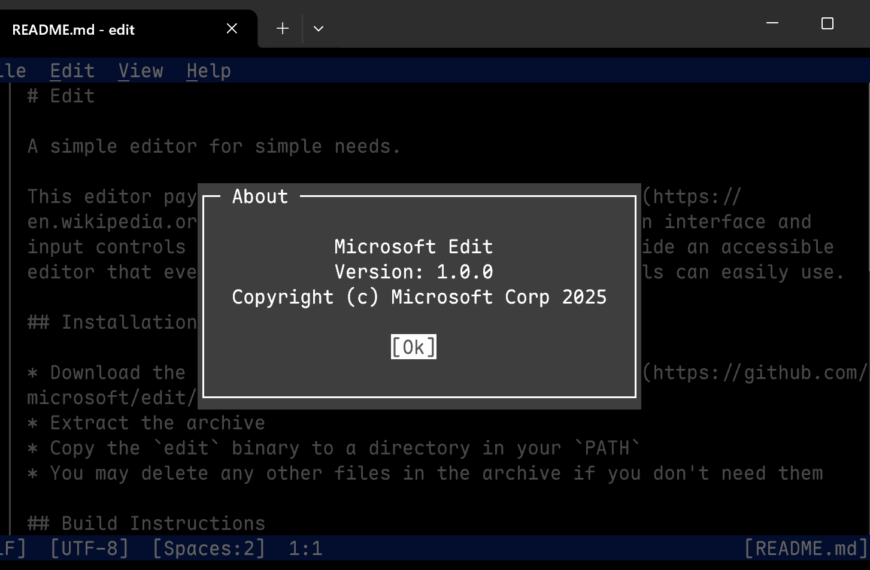Click the 1:1 cursor position indicator

(x=305, y=548)
